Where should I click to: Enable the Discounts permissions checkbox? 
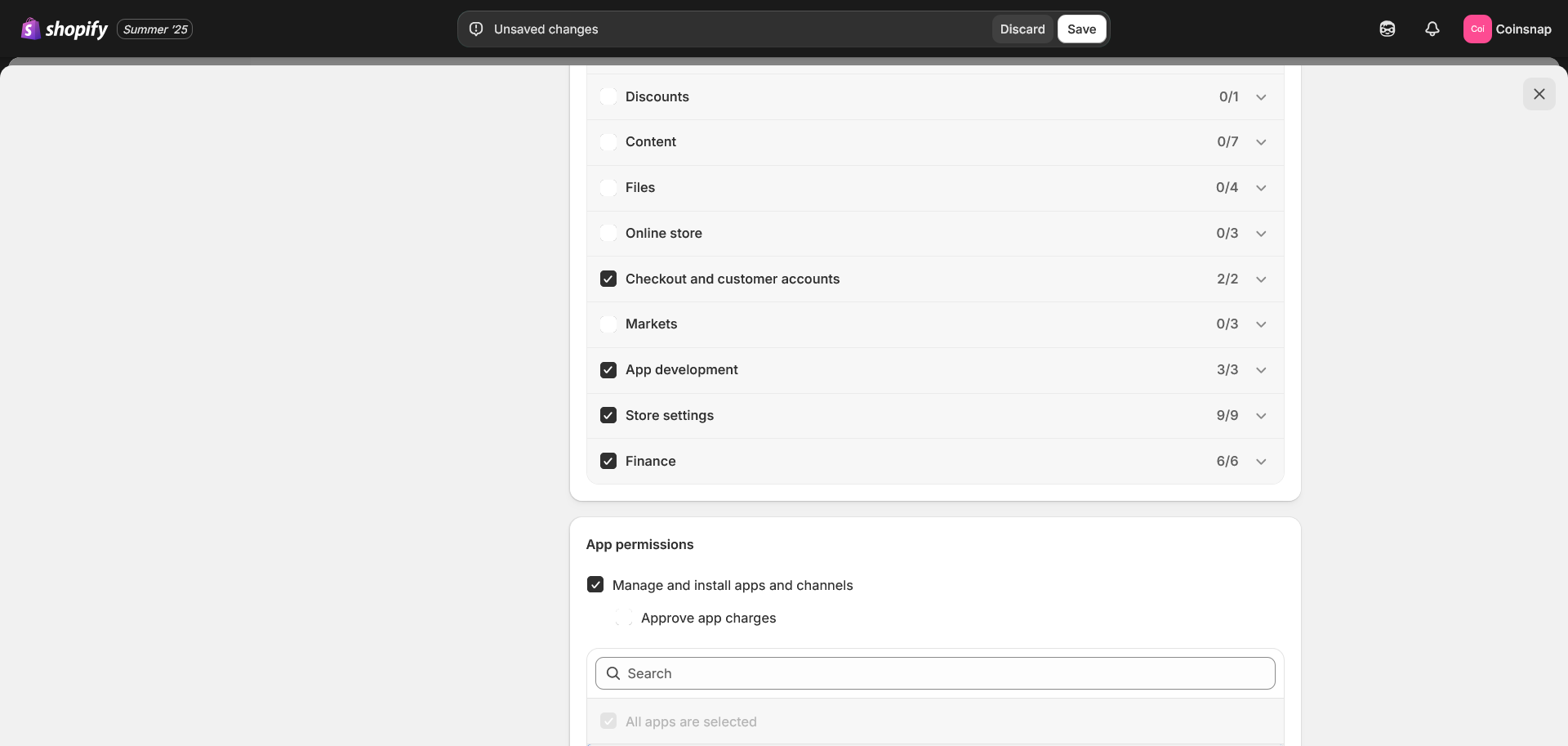point(608,96)
